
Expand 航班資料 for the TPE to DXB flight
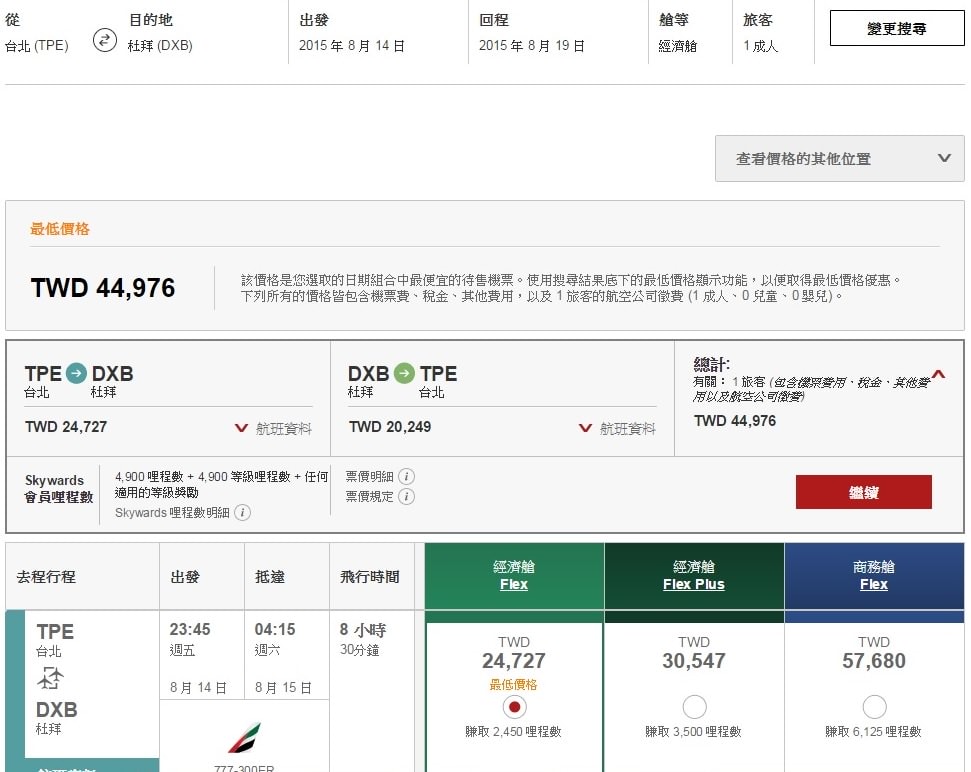click(x=273, y=428)
